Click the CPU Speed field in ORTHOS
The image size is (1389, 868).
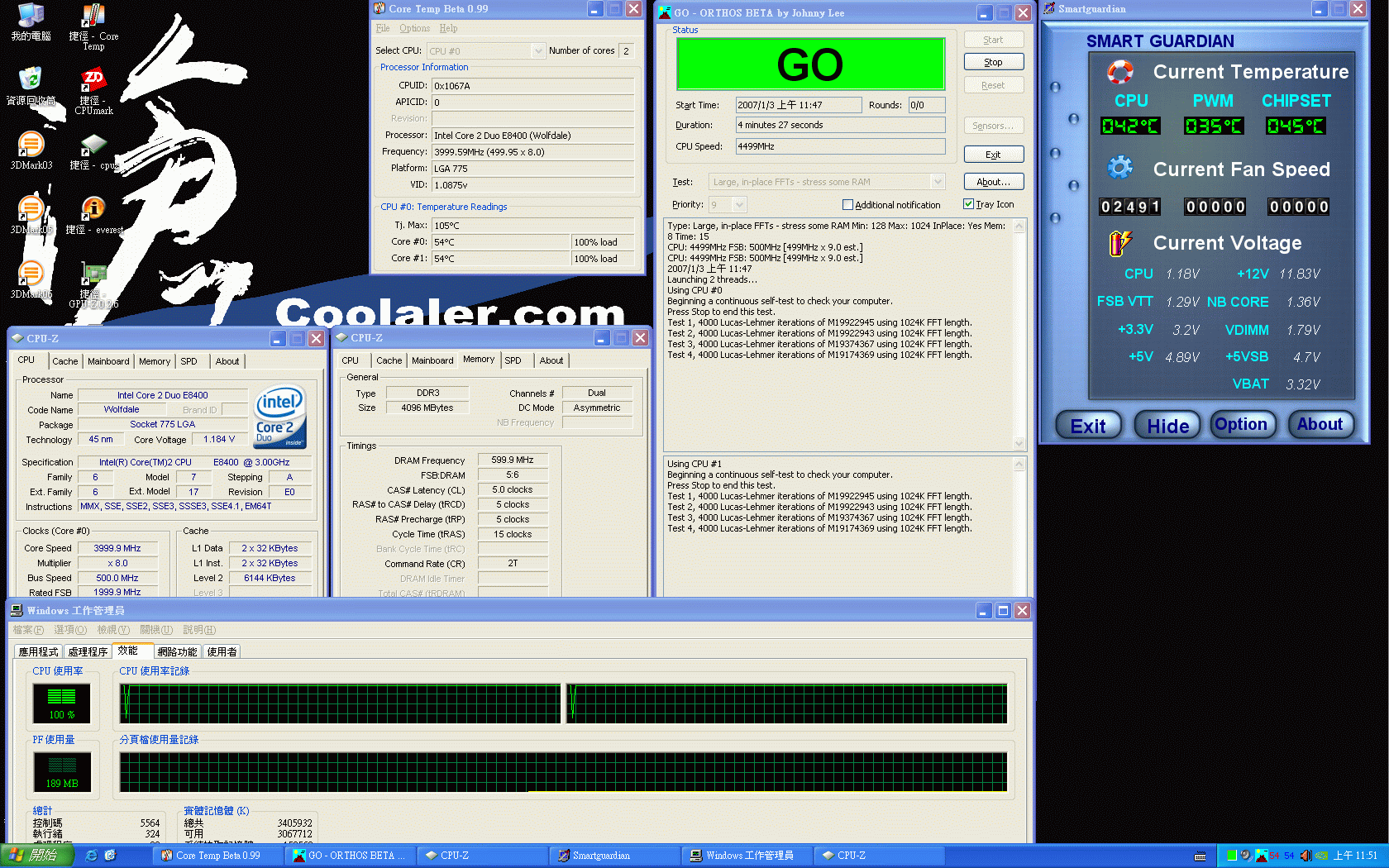tap(840, 146)
